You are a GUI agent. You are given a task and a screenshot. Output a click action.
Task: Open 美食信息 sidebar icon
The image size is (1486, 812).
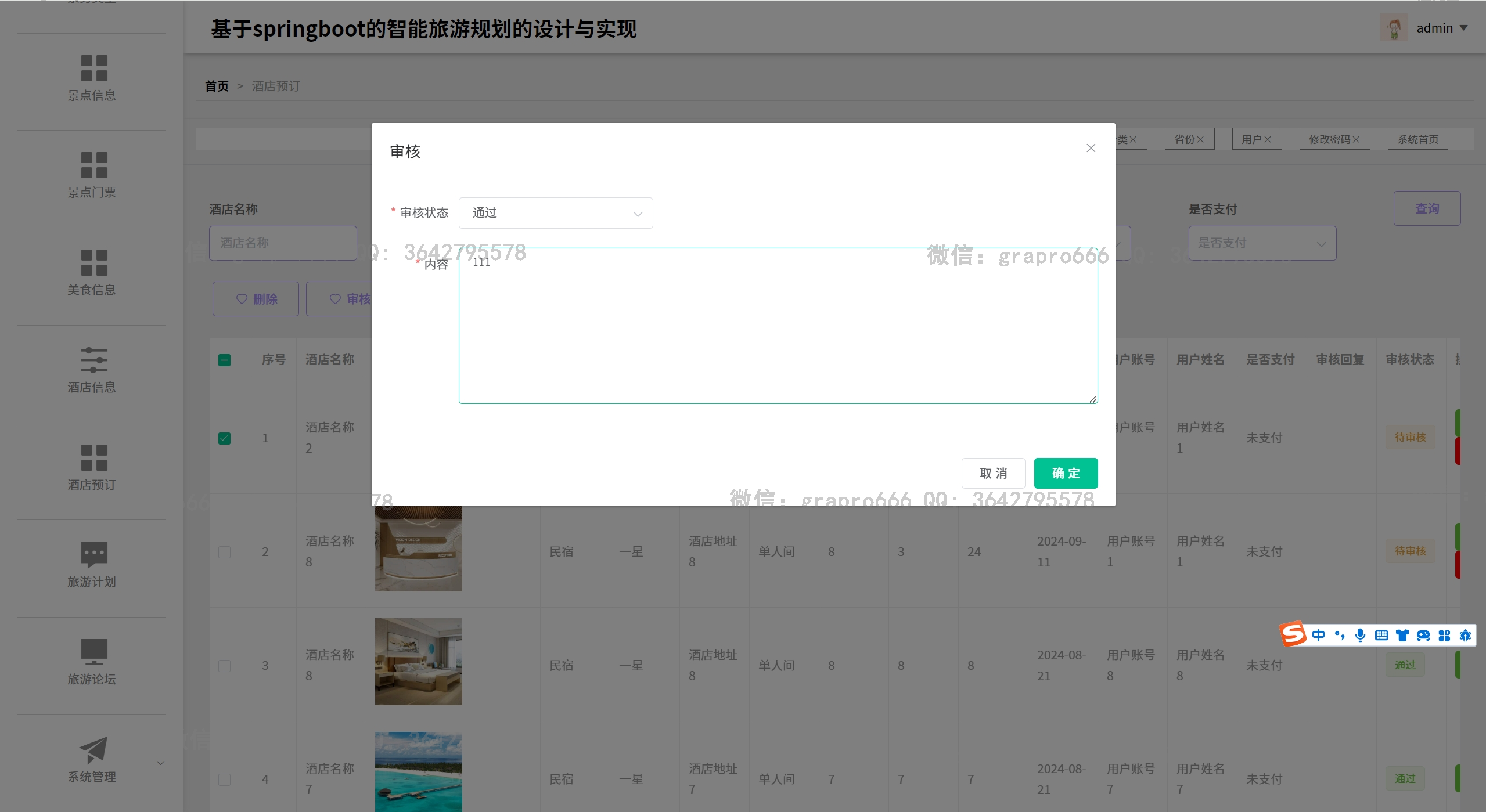pos(94,263)
